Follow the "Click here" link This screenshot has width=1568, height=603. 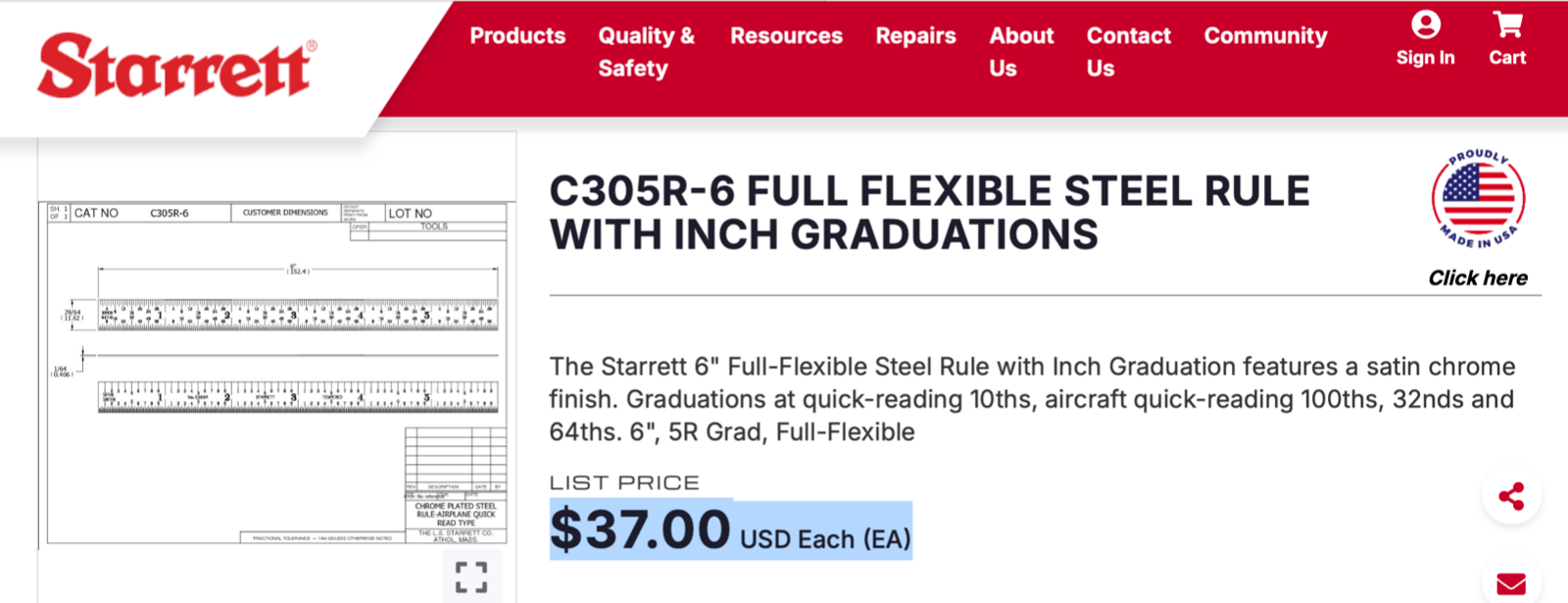pos(1478,278)
